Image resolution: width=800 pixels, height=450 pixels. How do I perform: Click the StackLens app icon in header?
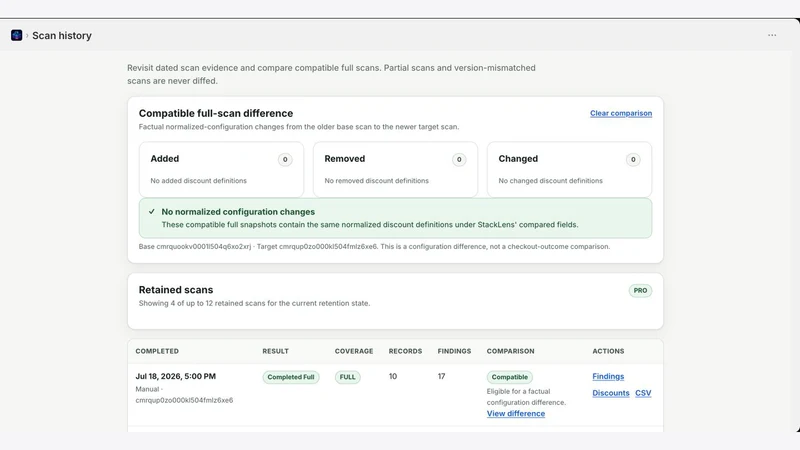16,35
